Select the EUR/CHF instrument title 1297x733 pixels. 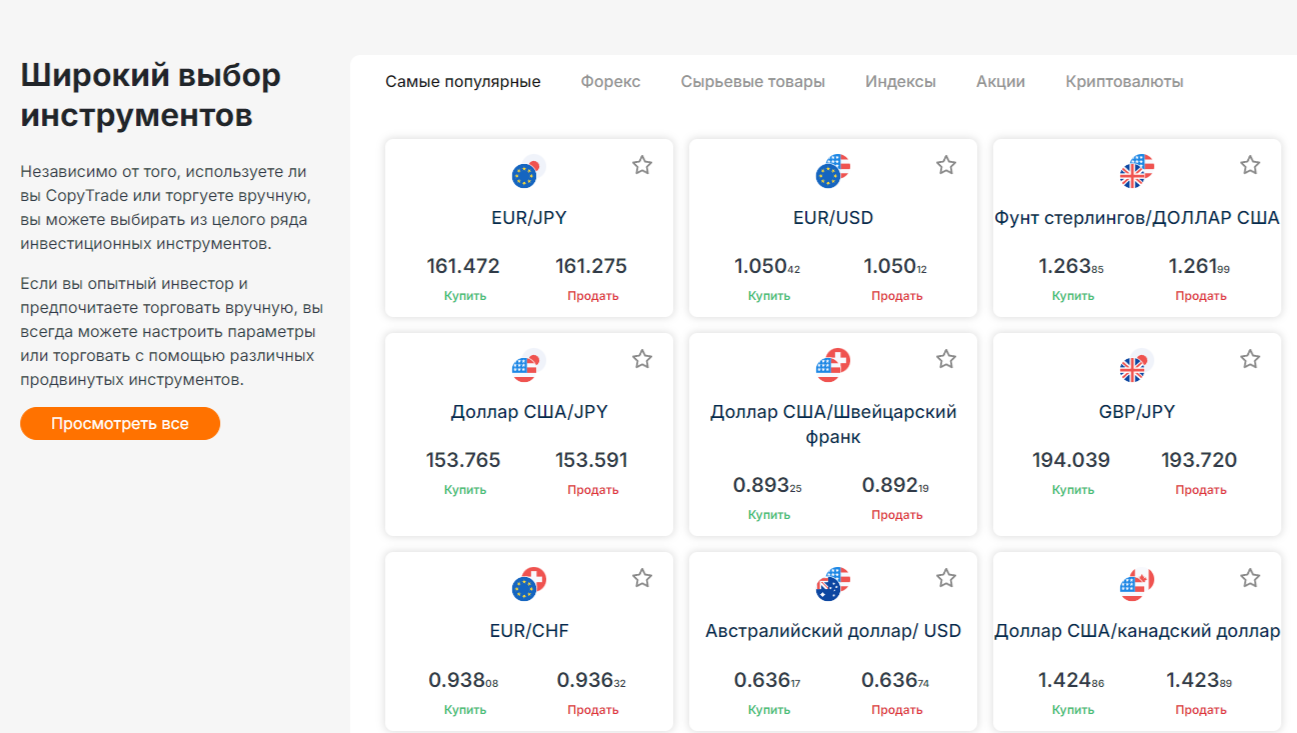(529, 631)
